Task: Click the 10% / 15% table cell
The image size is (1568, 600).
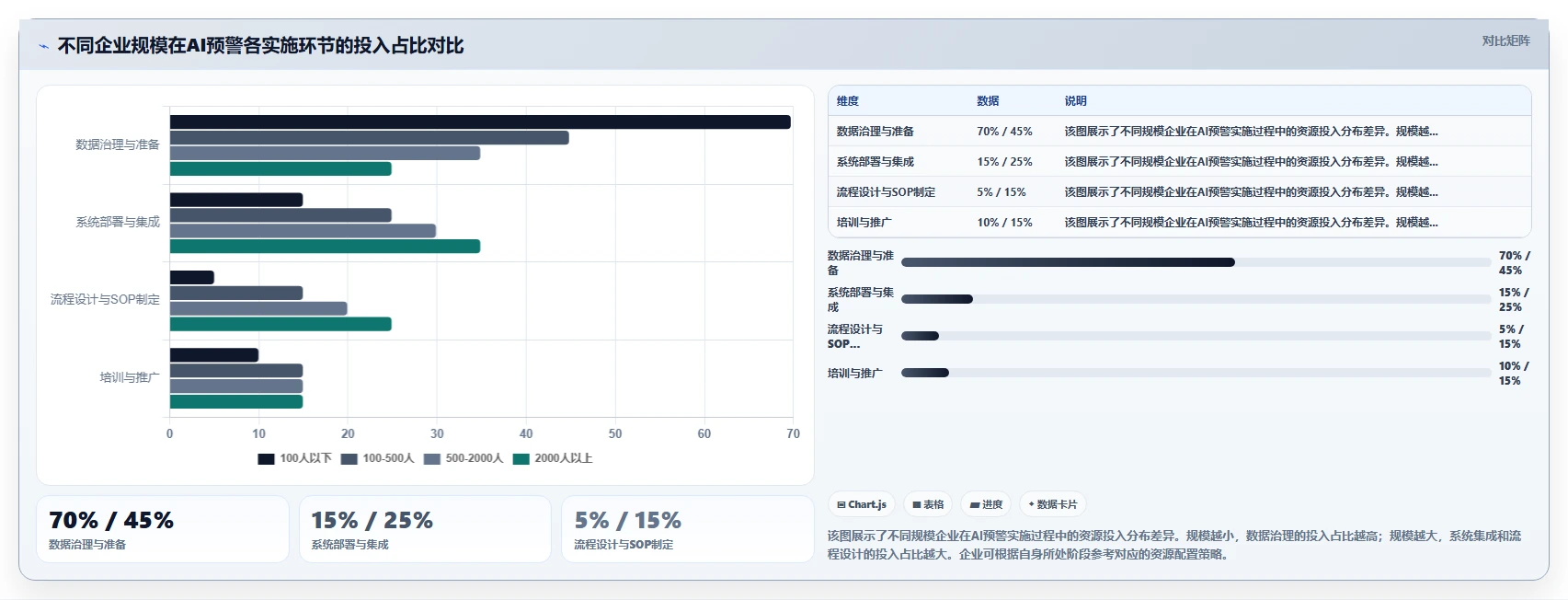Action: click(1004, 223)
